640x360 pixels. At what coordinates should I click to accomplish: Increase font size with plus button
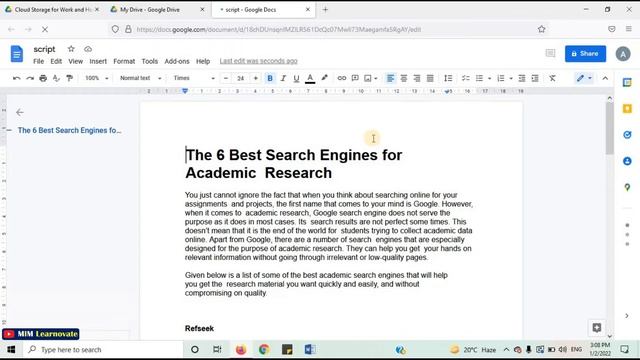point(256,78)
